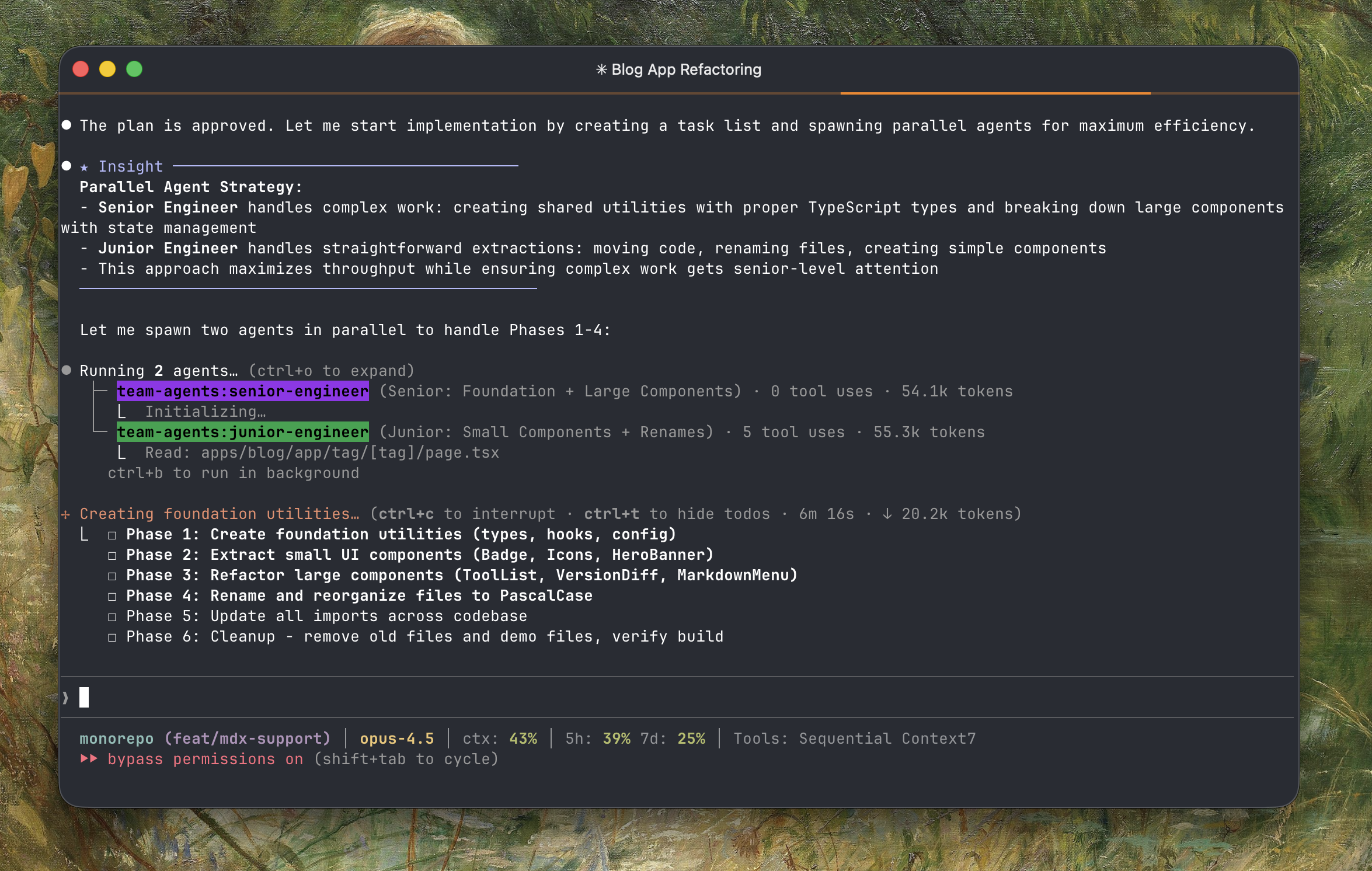Expand the 'ctrl+o to expand' agents hint
This screenshot has width=1372, height=871.
click(x=331, y=371)
